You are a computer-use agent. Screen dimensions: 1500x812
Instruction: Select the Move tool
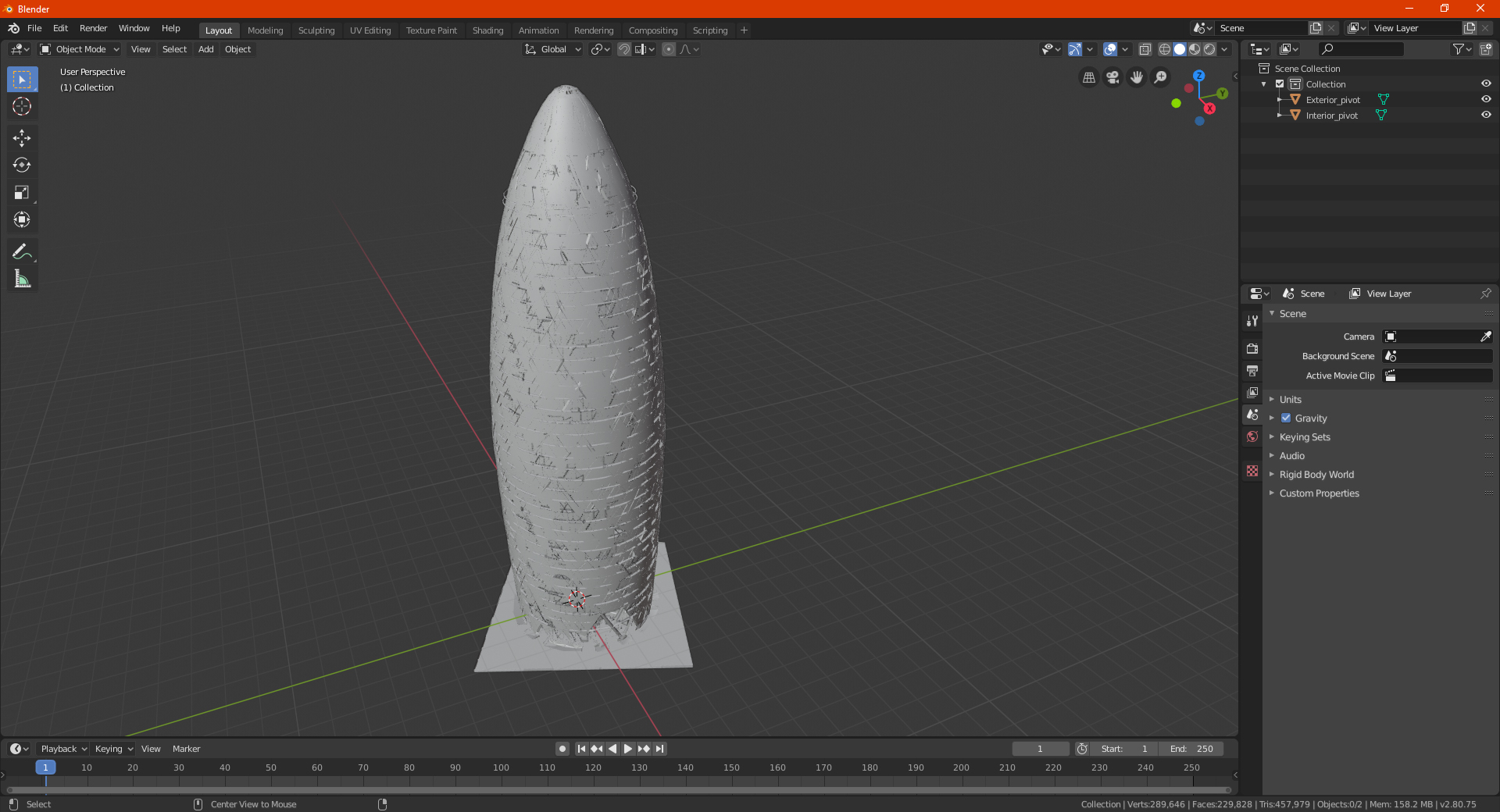22,138
